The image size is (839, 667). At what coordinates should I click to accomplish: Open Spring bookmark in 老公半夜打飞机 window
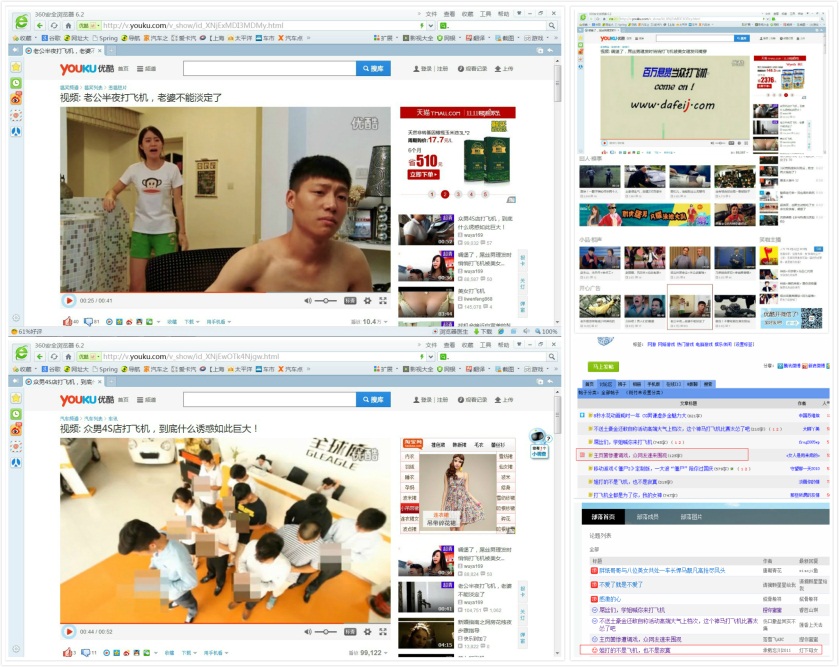pyautogui.click(x=105, y=38)
